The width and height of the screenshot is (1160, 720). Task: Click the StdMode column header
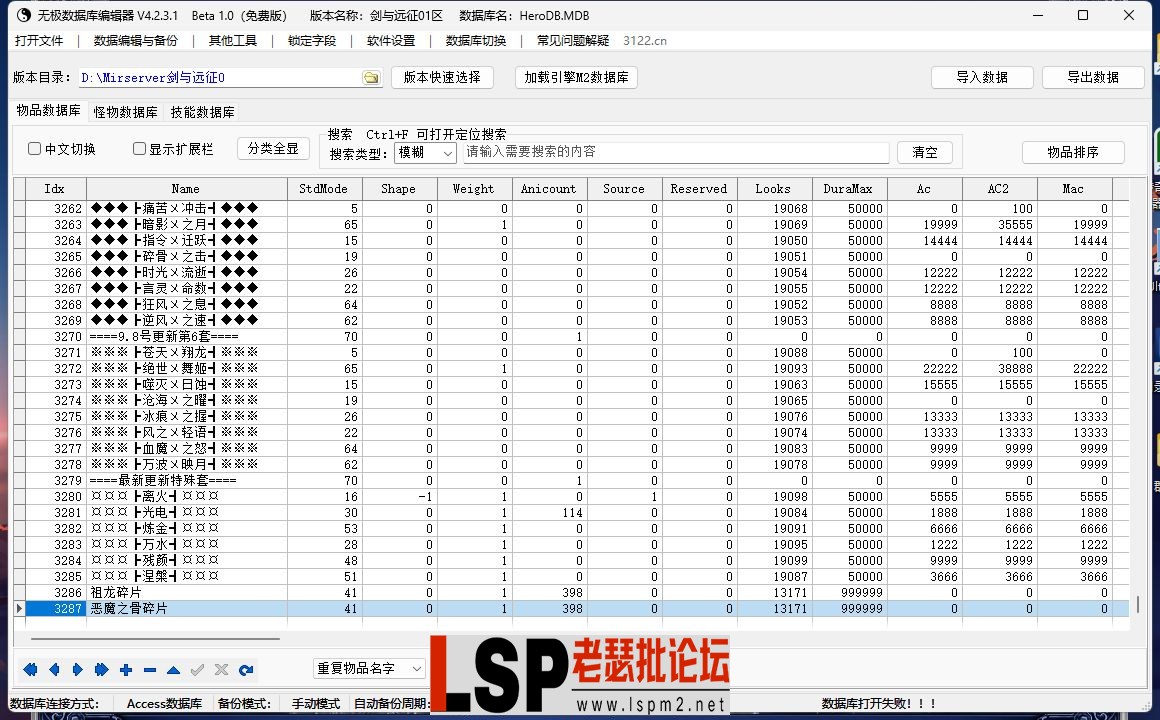323,189
